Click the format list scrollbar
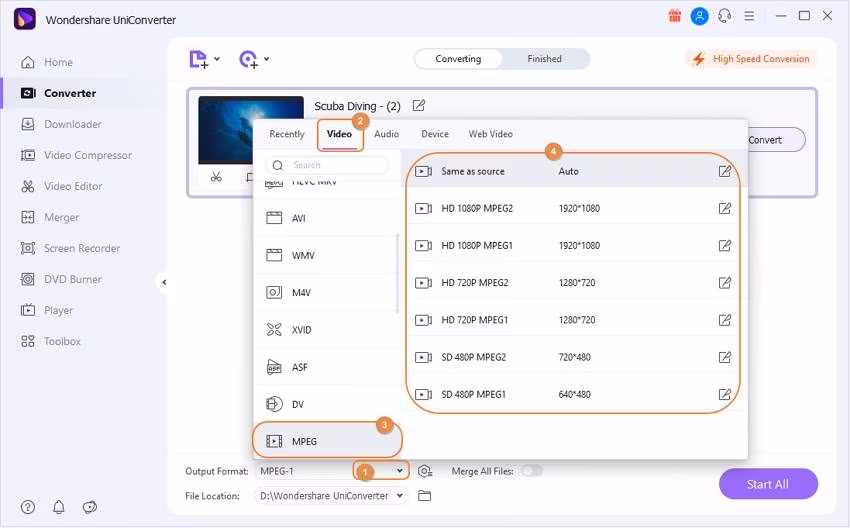 (x=397, y=274)
